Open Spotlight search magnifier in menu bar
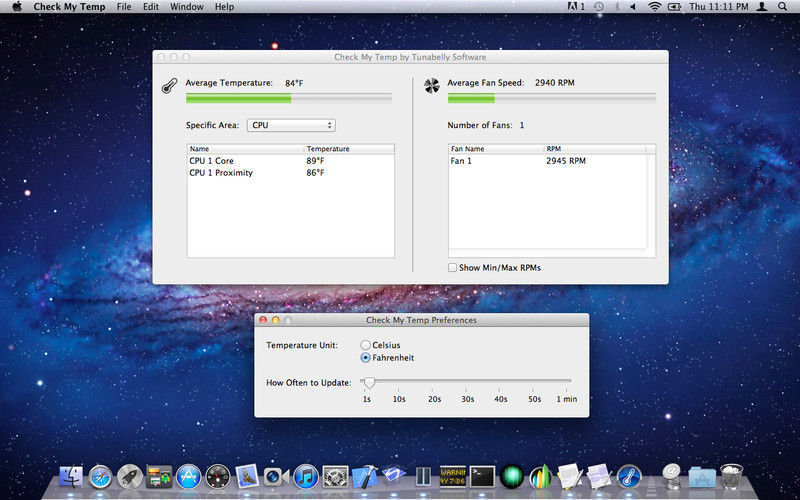This screenshot has width=800, height=500. coord(782,7)
